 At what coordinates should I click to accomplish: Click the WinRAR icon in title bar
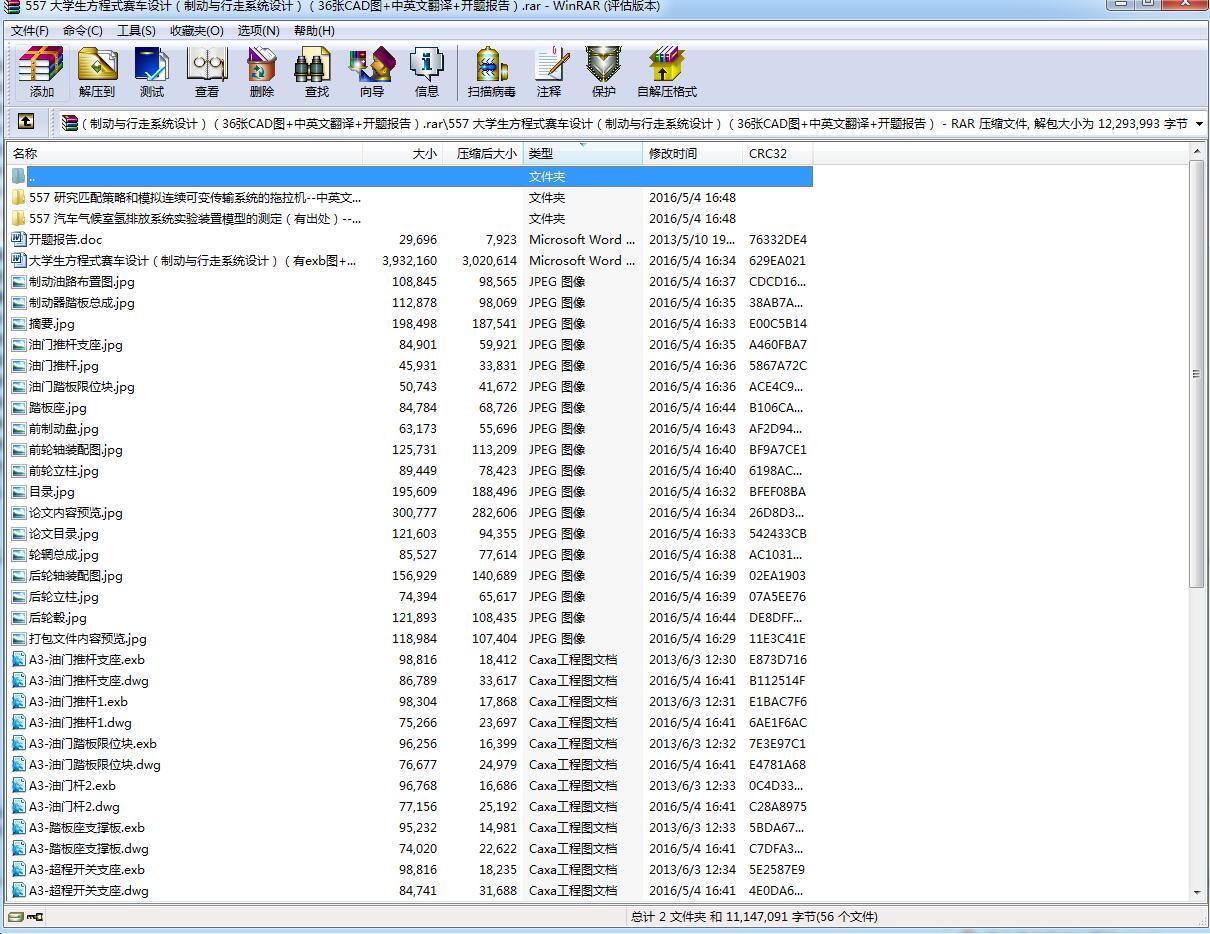(x=12, y=6)
